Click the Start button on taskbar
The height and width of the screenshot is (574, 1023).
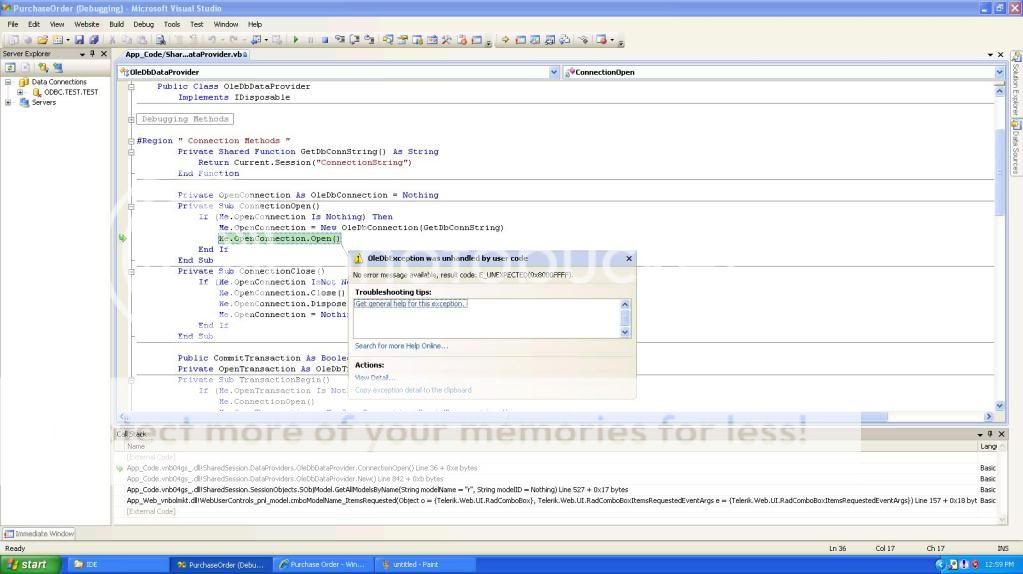[30, 564]
